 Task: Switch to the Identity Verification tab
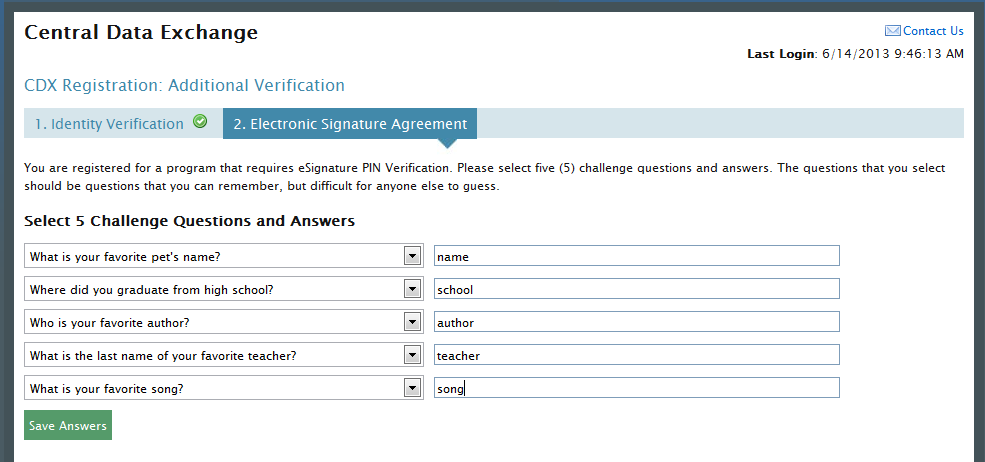click(109, 124)
